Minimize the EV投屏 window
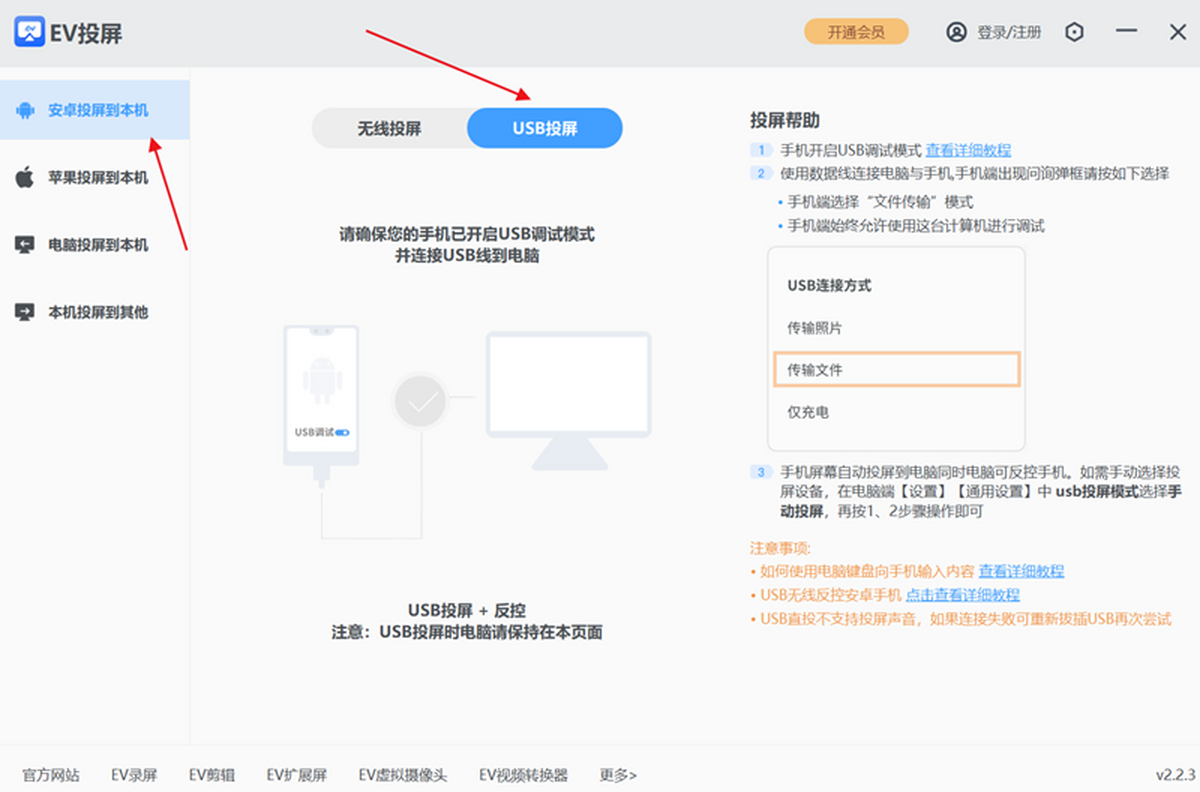The image size is (1200, 792). click(x=1127, y=32)
